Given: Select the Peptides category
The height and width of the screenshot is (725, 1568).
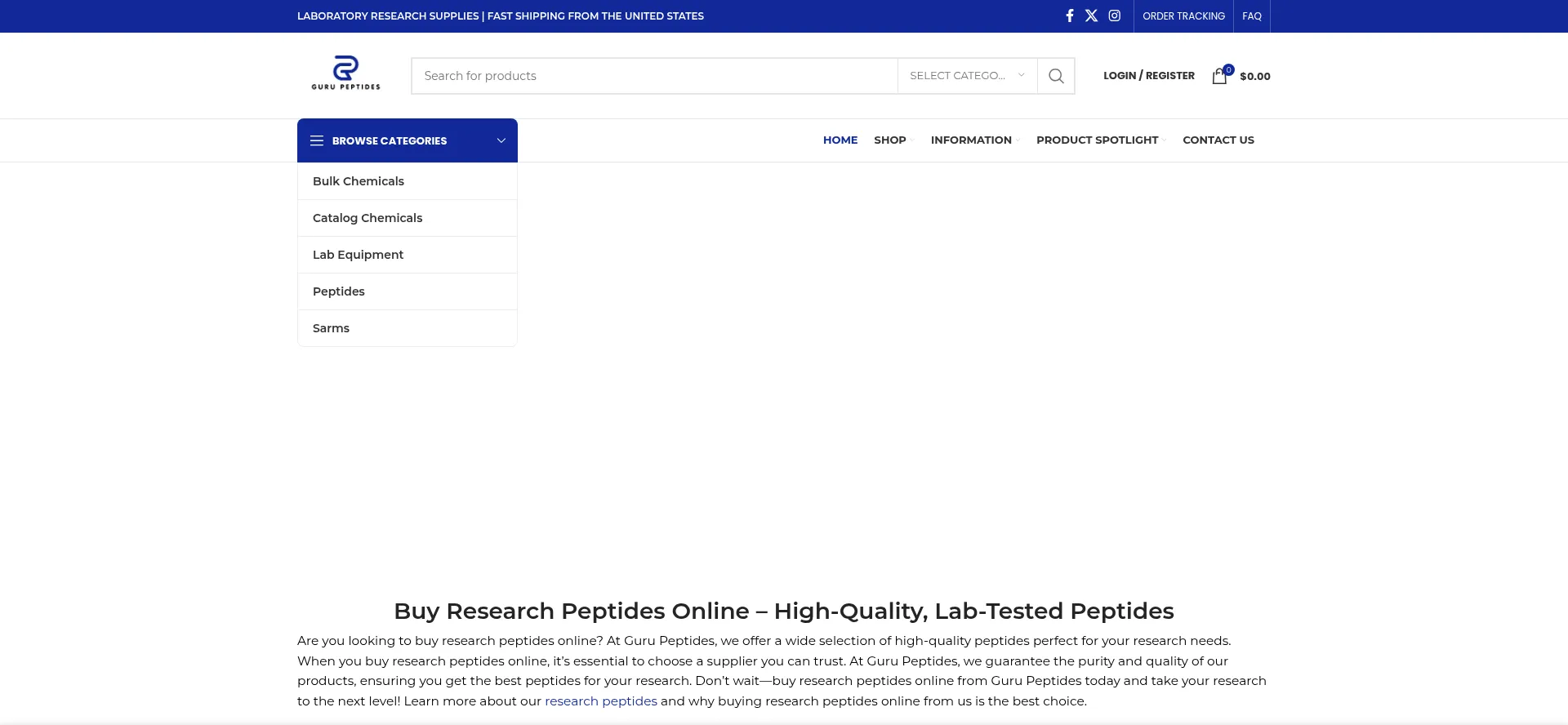Looking at the screenshot, I should point(408,291).
